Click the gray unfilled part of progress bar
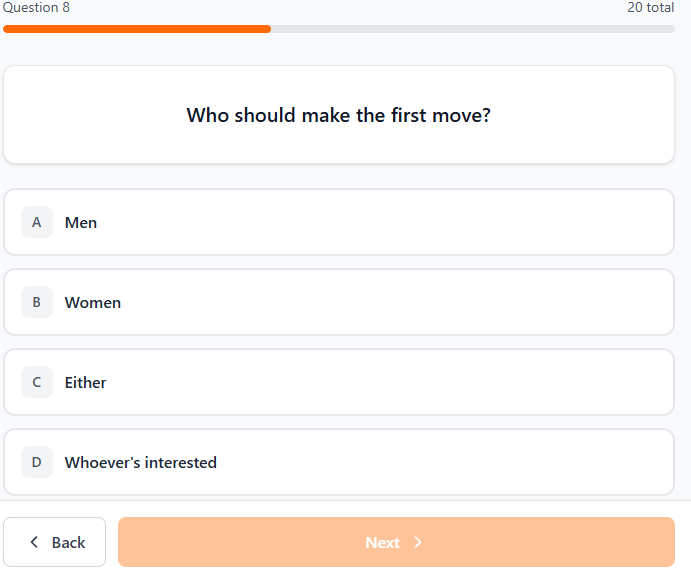 pos(472,29)
